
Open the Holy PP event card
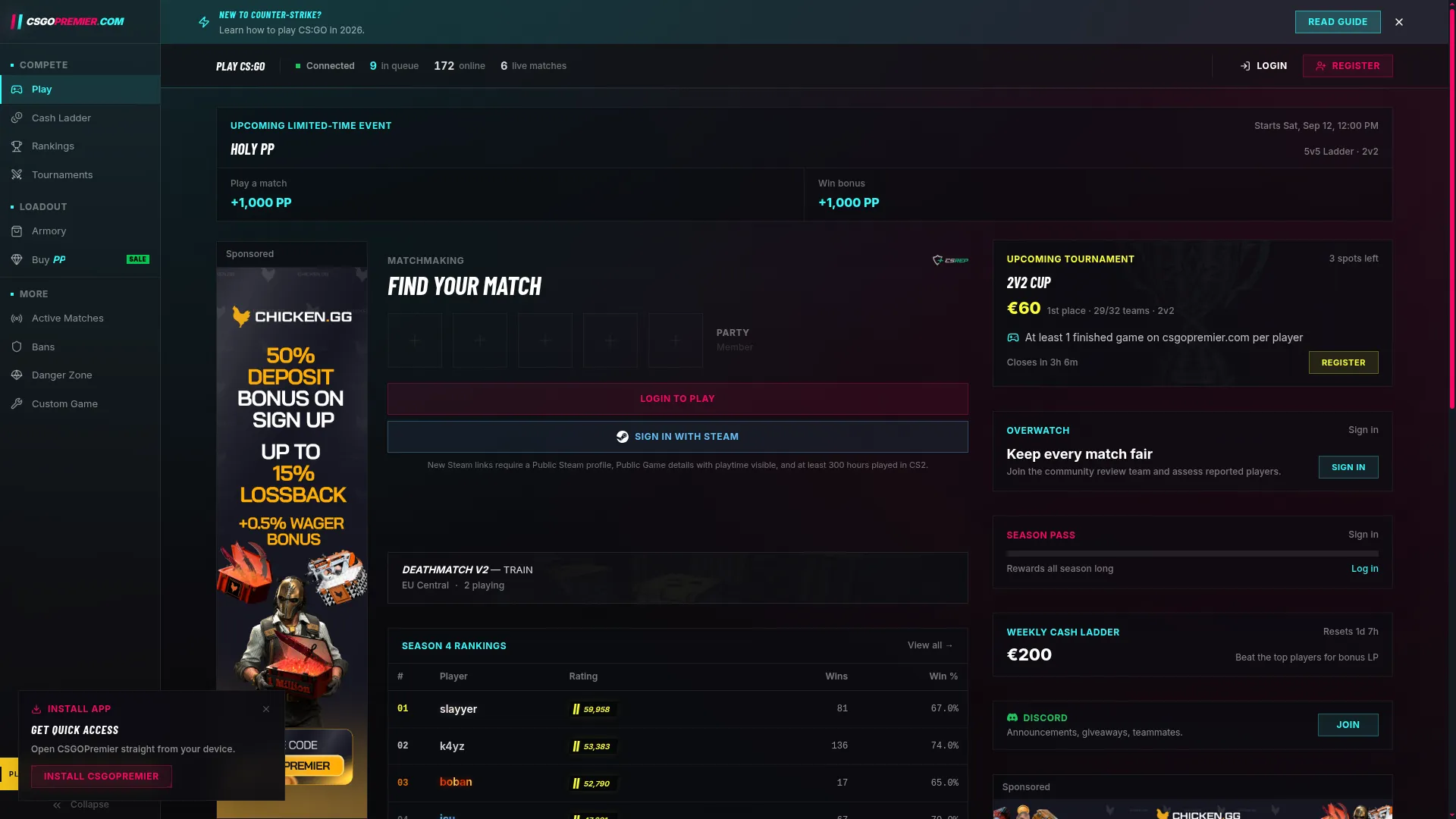click(x=804, y=164)
